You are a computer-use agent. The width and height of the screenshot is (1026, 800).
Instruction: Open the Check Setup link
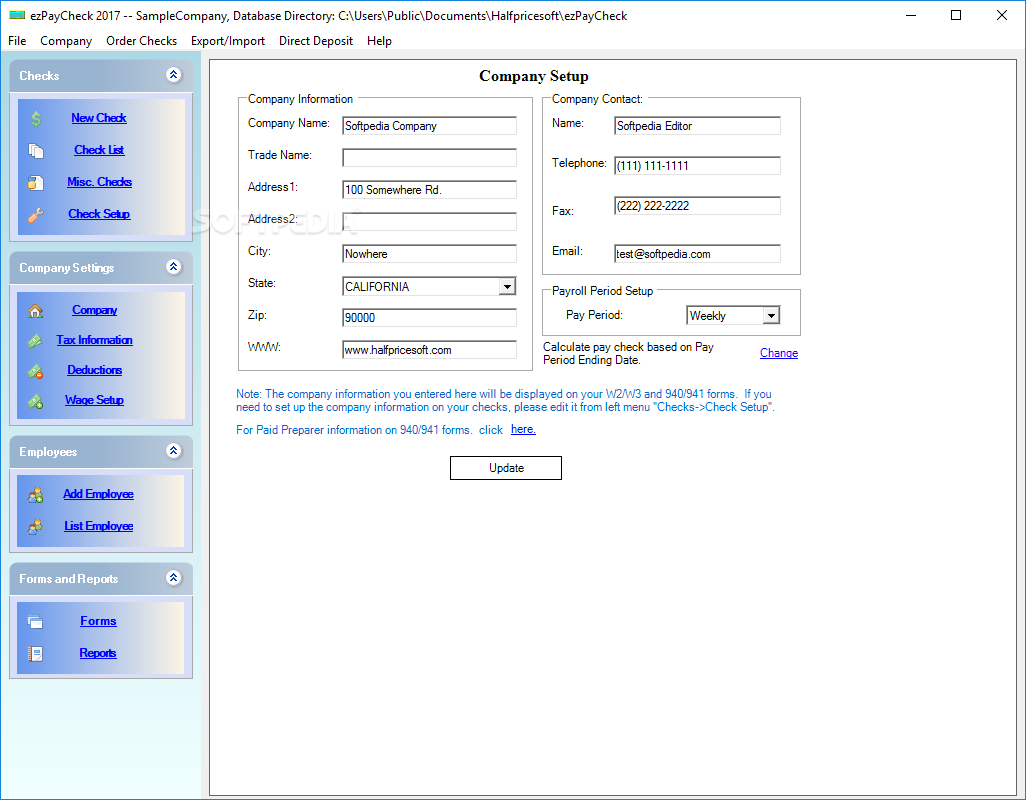[x=99, y=215]
